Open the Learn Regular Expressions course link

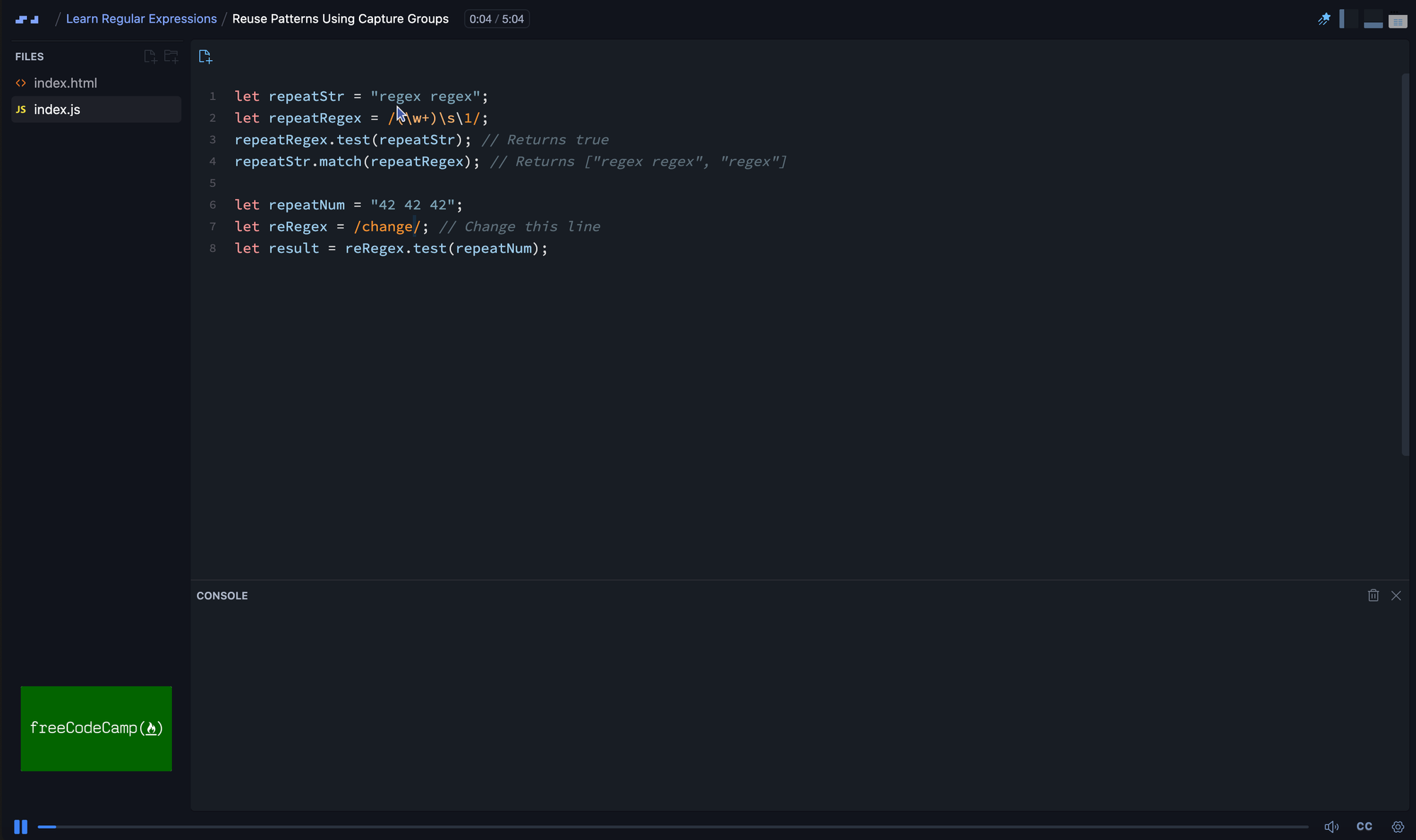[142, 19]
